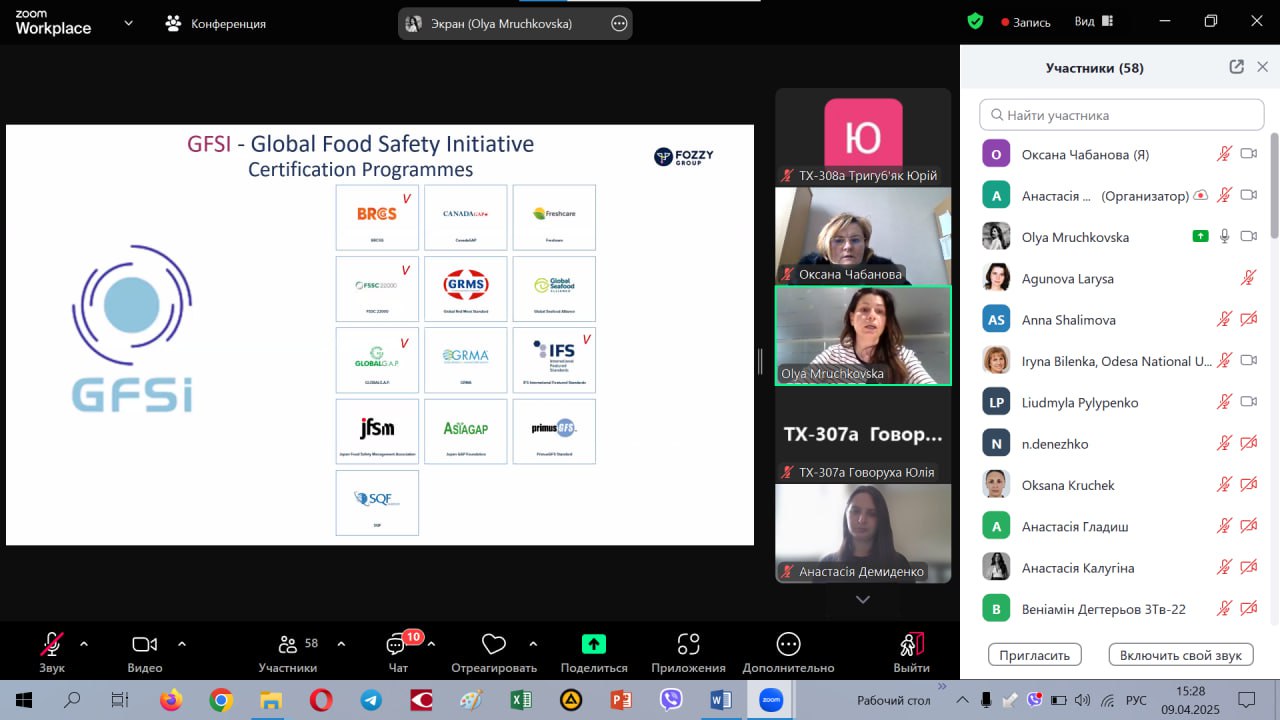
Task: Expand audio options arrow beside Звук
Action: [x=84, y=644]
